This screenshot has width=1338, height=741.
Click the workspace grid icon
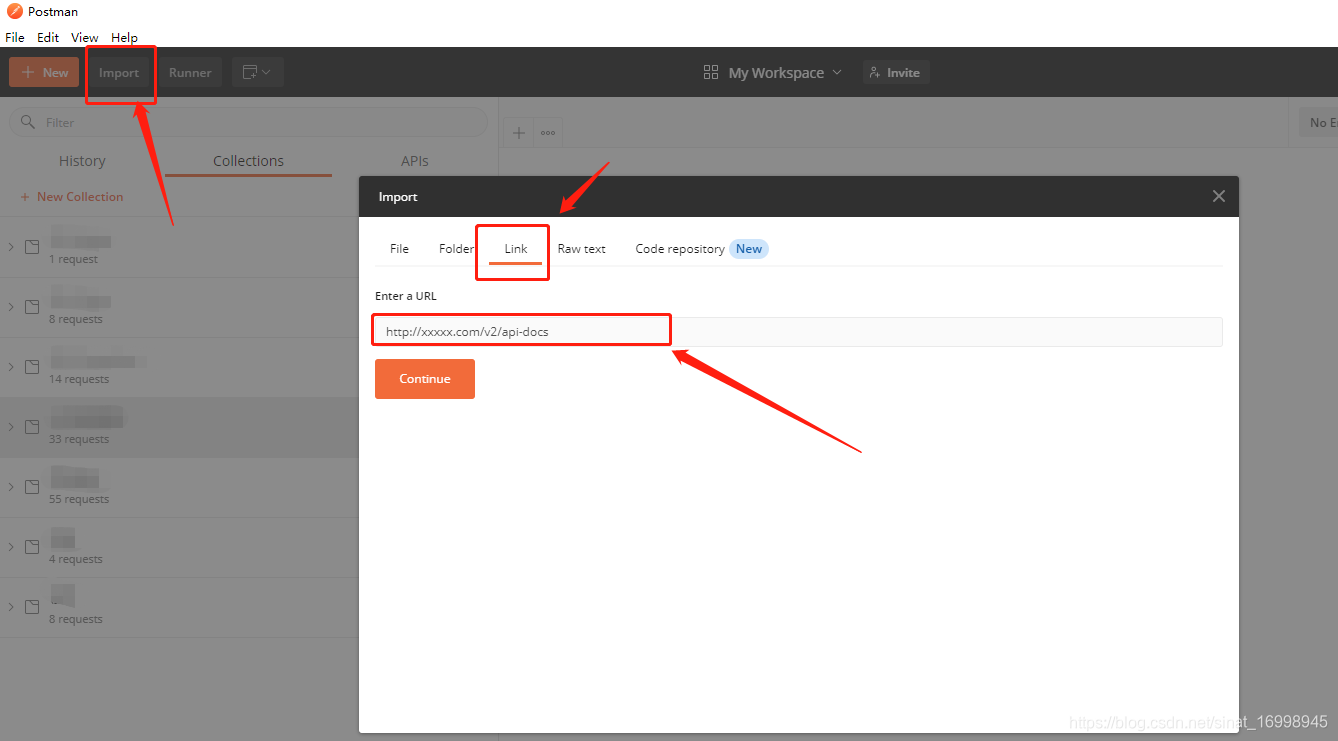click(x=711, y=72)
